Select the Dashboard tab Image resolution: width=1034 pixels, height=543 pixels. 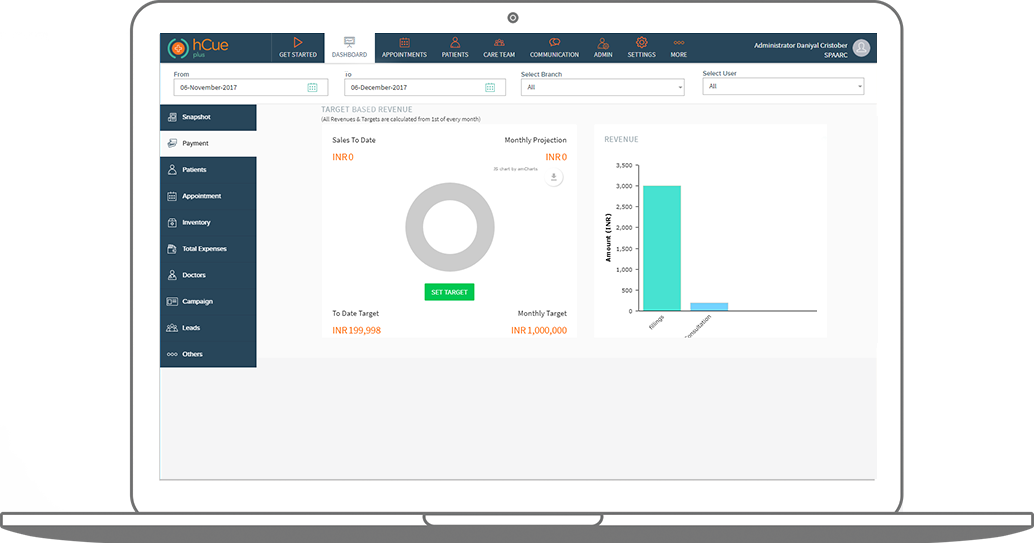(x=350, y=48)
